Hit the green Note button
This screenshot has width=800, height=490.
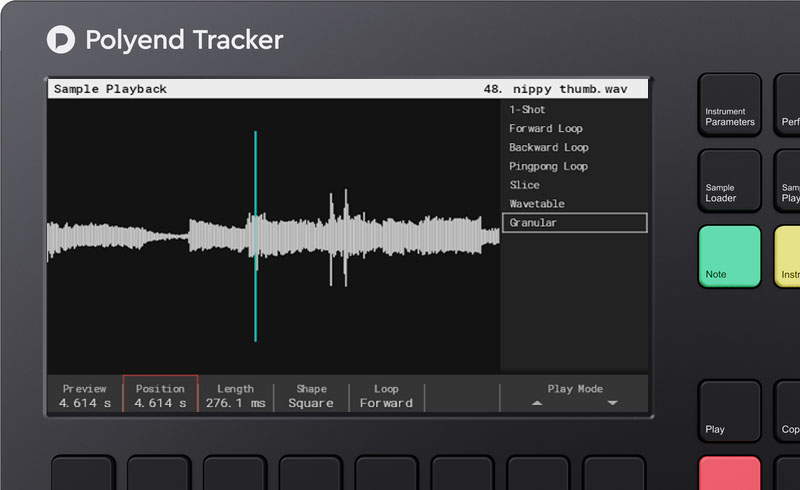730,256
